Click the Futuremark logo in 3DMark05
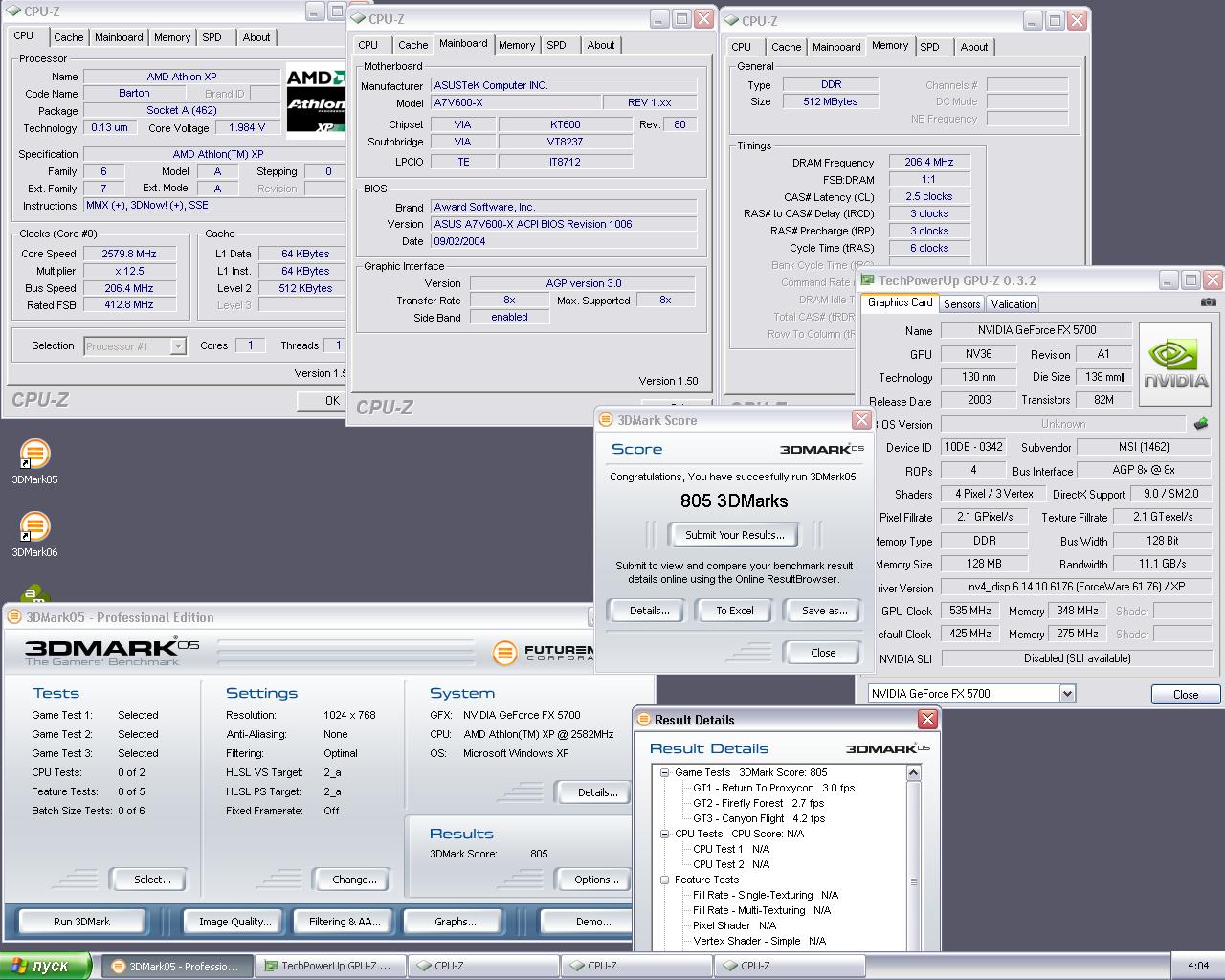This screenshot has height=980, width=1225. [543, 653]
